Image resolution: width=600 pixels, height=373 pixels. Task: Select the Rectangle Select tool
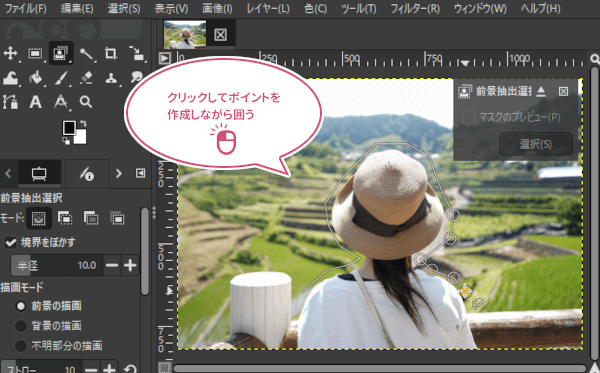[35, 53]
